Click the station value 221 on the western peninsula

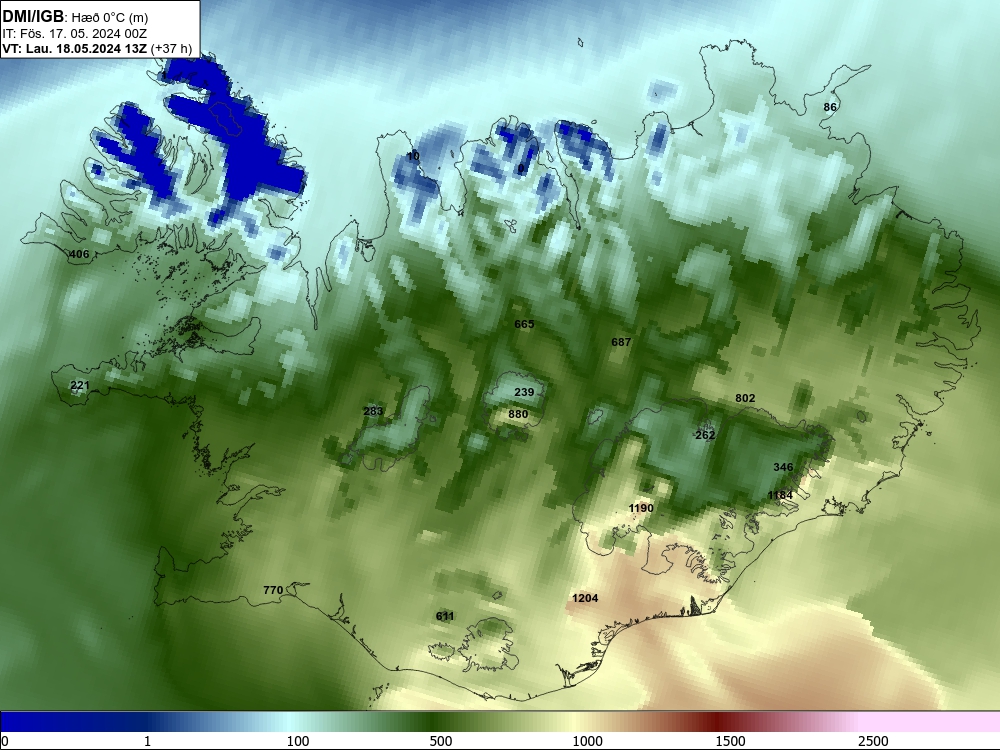coord(80,386)
